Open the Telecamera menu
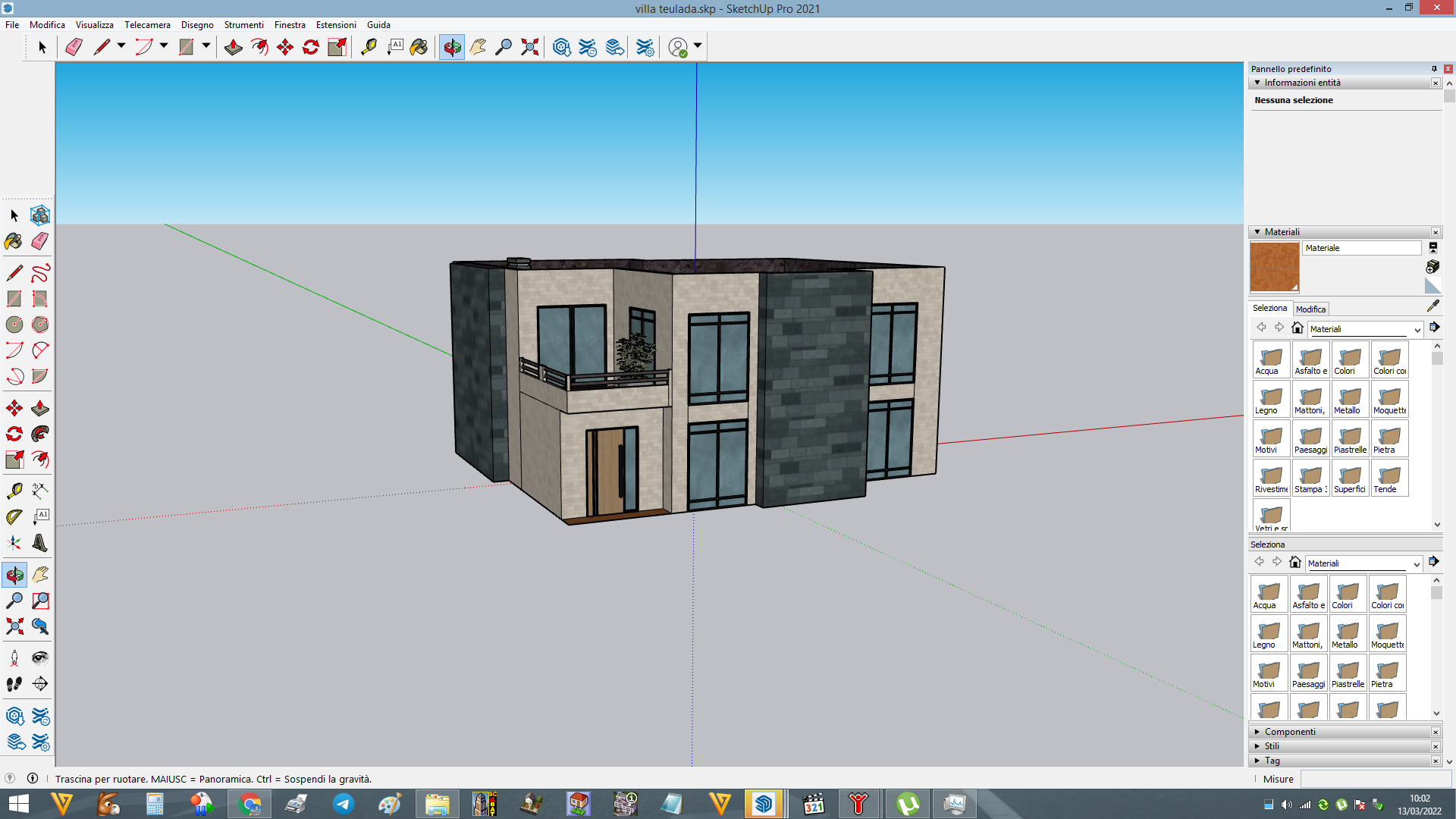This screenshot has width=1456, height=819. coord(147,25)
